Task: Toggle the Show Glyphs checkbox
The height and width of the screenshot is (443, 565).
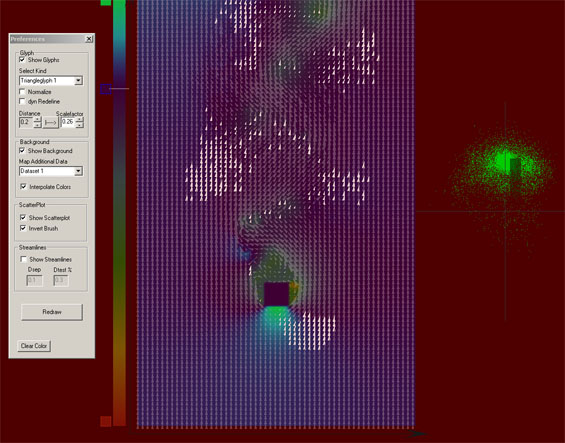Action: 22,59
